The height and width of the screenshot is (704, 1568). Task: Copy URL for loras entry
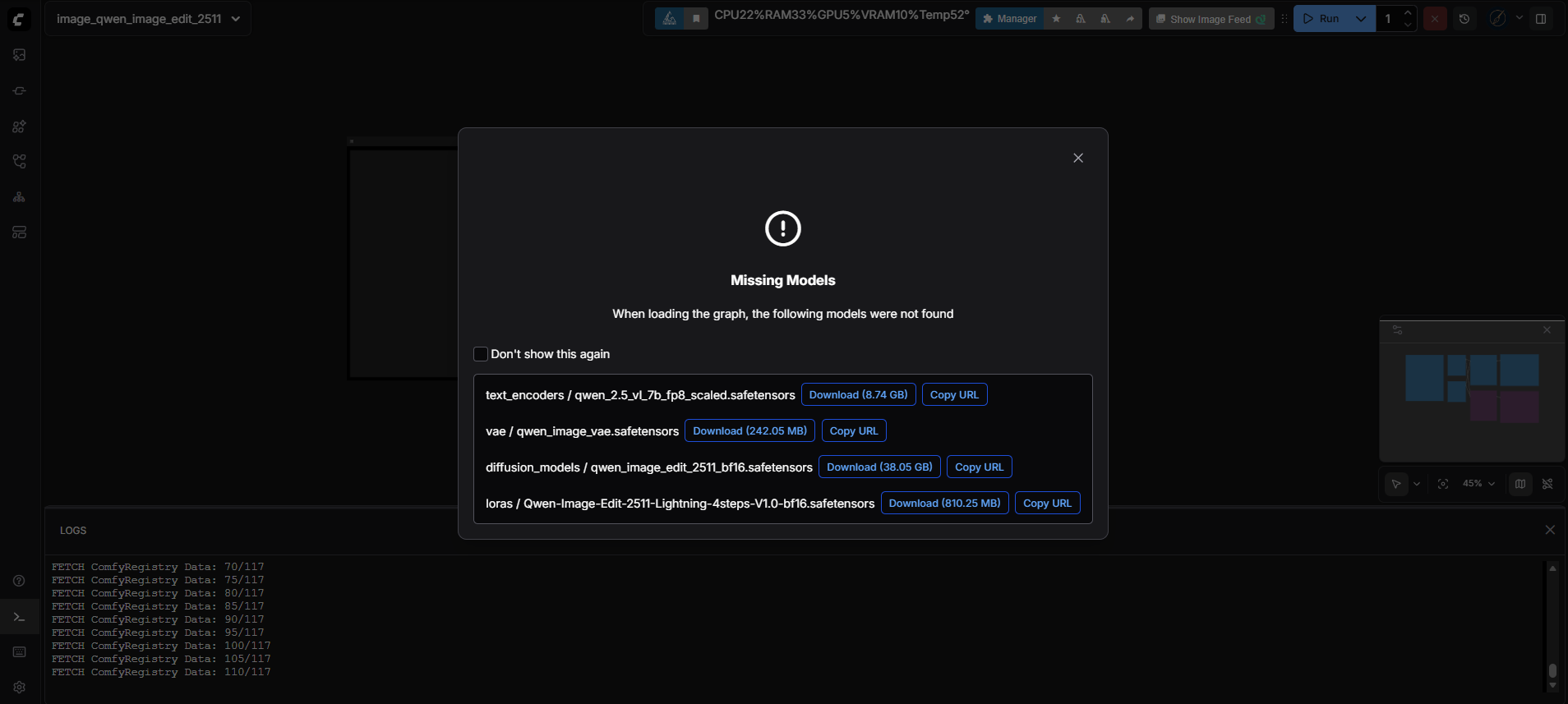pyautogui.click(x=1047, y=504)
